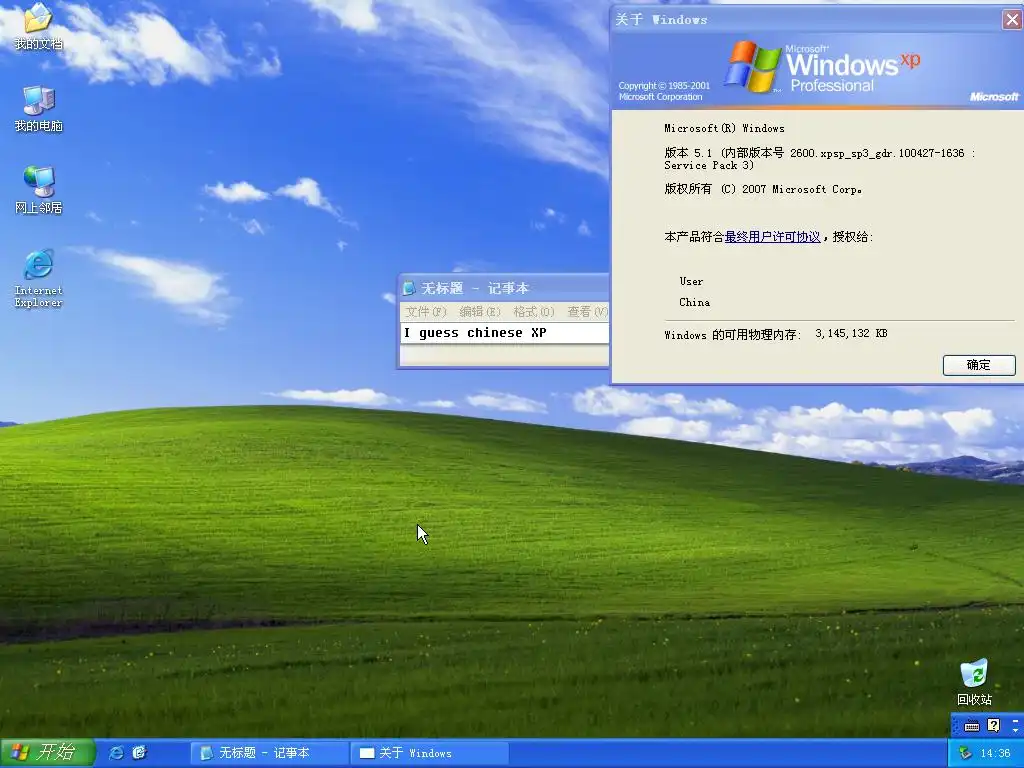
Task: Click the "Microsoft(R) Windows" text line
Action: 724,128
